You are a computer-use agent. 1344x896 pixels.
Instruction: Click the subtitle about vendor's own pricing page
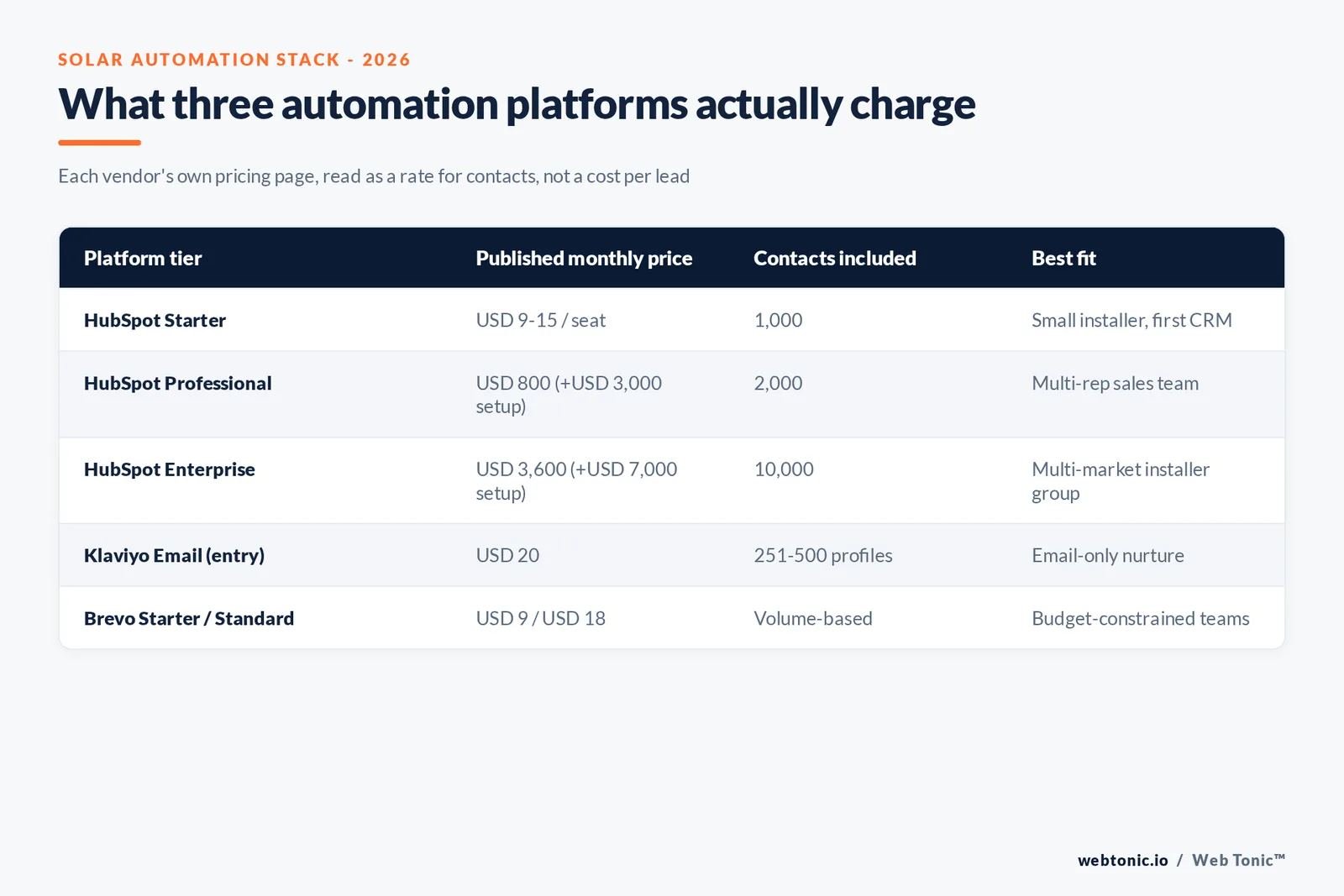[x=374, y=176]
